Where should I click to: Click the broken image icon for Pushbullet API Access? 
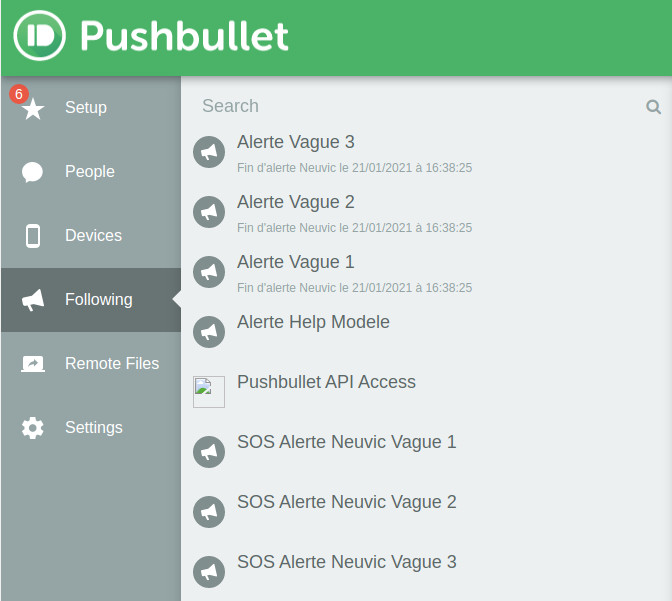click(x=209, y=392)
